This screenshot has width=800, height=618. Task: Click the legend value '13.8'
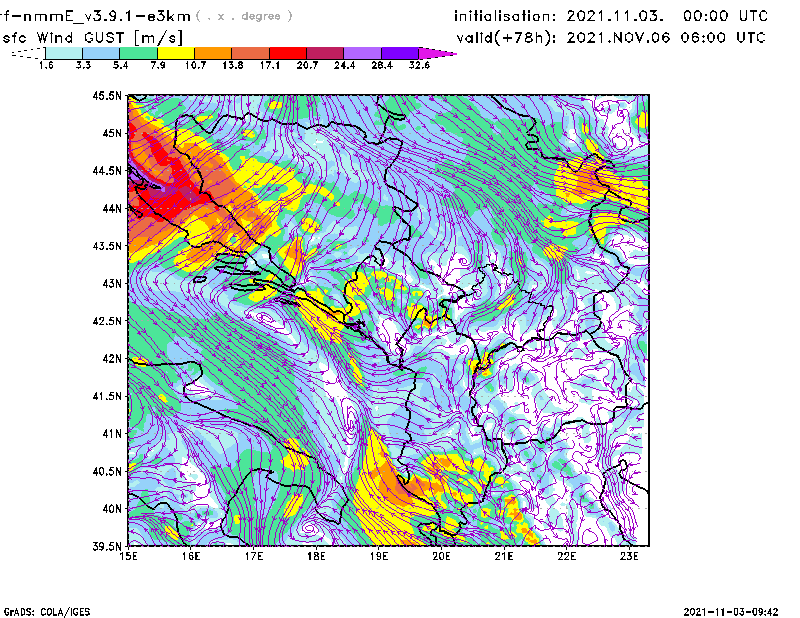[x=233, y=65]
